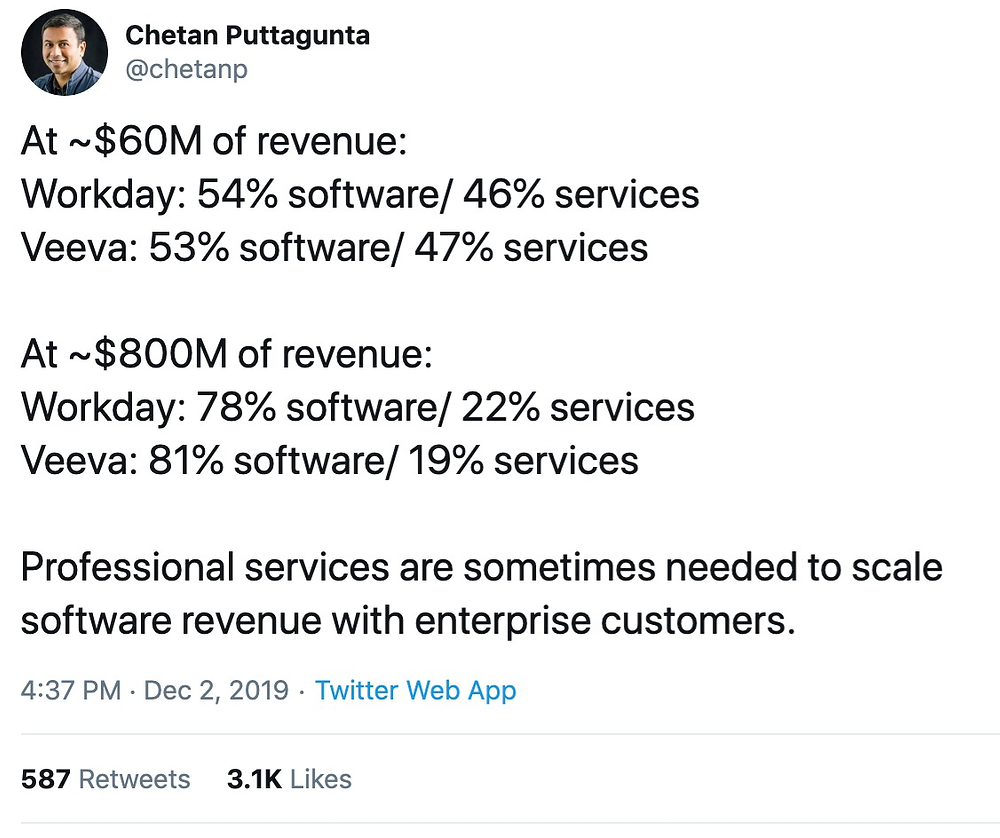Open the Twitter Web App source link
Image resolution: width=1000 pixels, height=838 pixels.
point(415,690)
